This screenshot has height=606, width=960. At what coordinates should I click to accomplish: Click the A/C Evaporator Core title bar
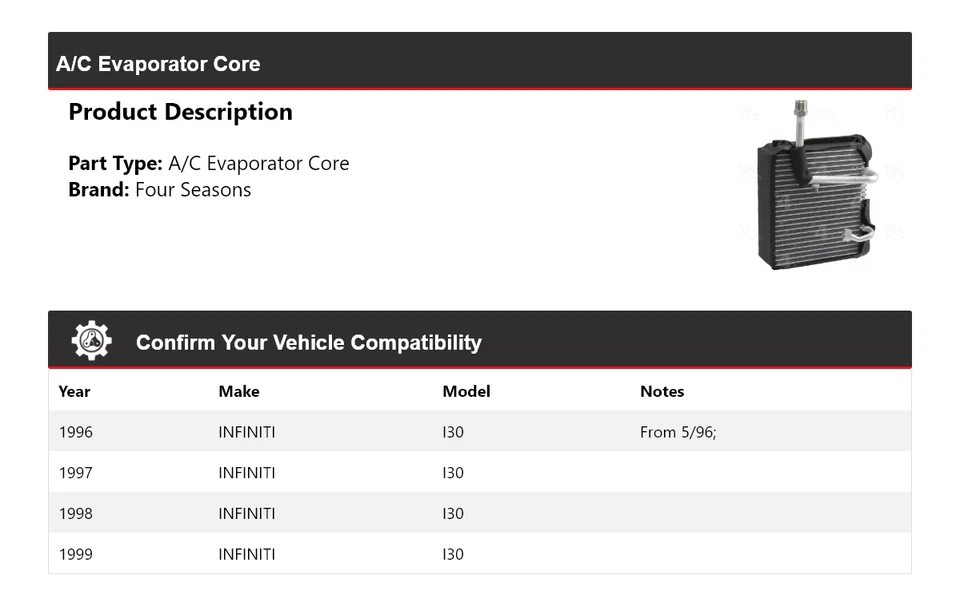tap(158, 64)
